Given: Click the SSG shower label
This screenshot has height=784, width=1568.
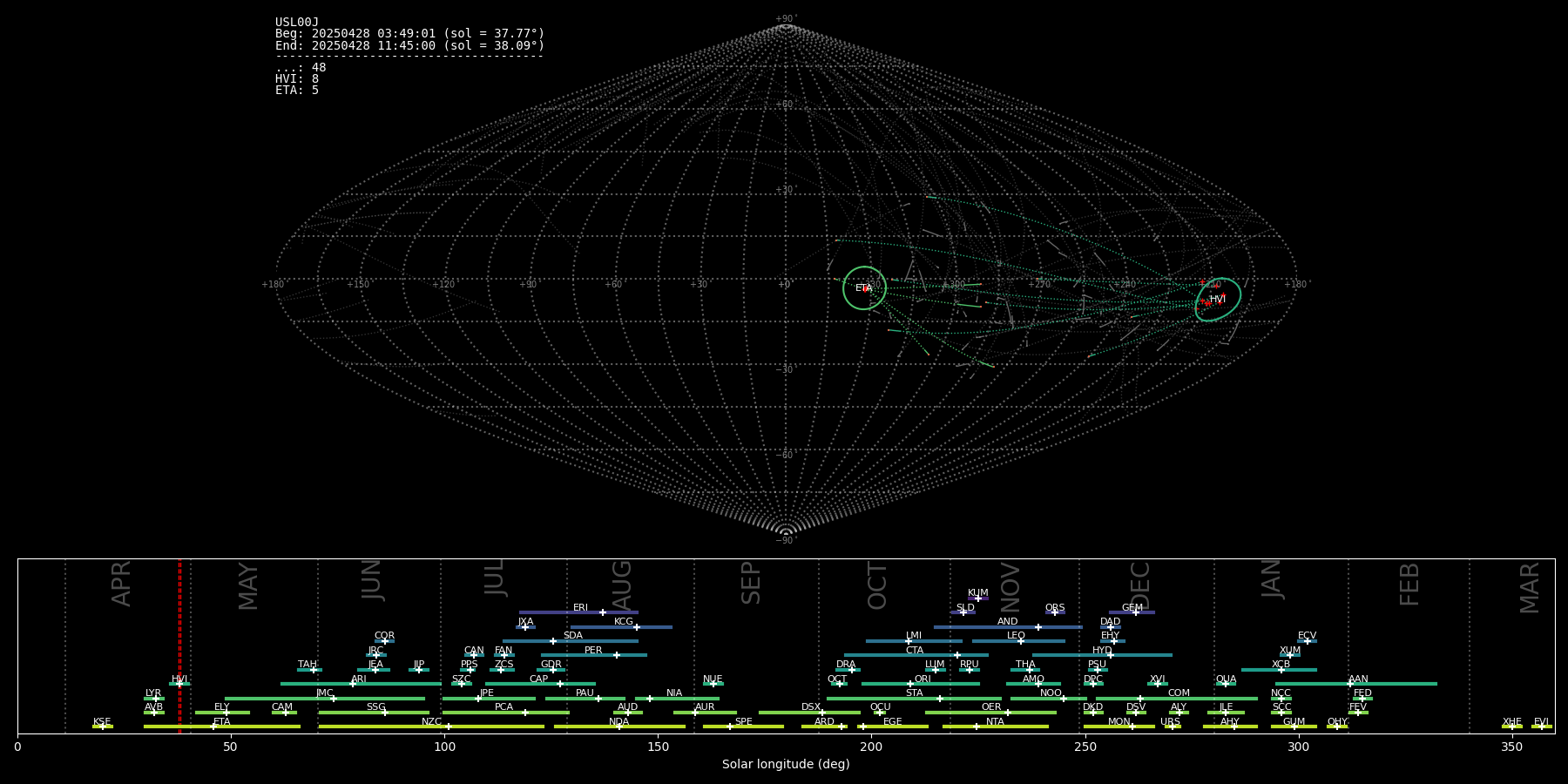Looking at the screenshot, I should click(x=375, y=707).
